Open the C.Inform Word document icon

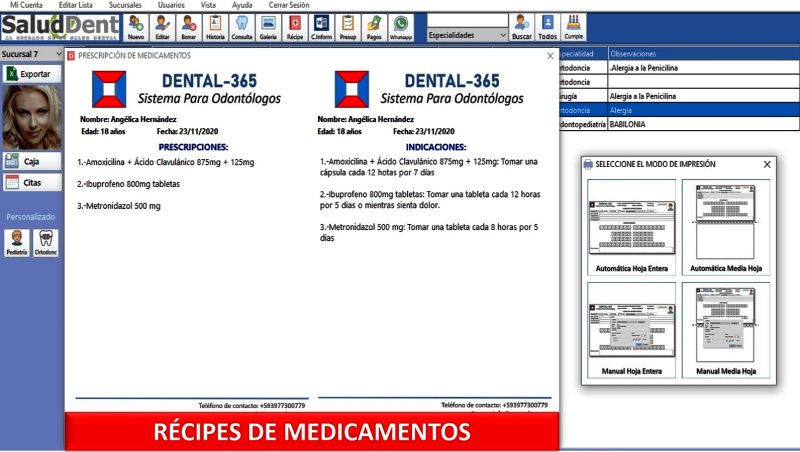pyautogui.click(x=321, y=28)
